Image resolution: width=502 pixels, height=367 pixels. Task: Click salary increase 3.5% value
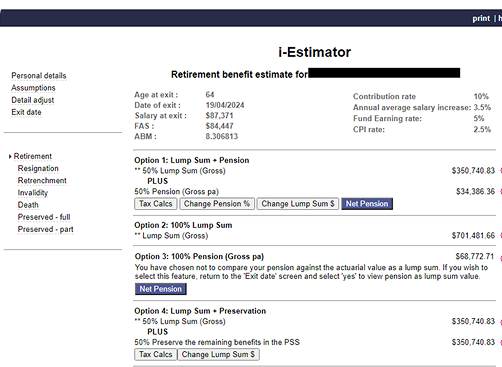(482, 107)
